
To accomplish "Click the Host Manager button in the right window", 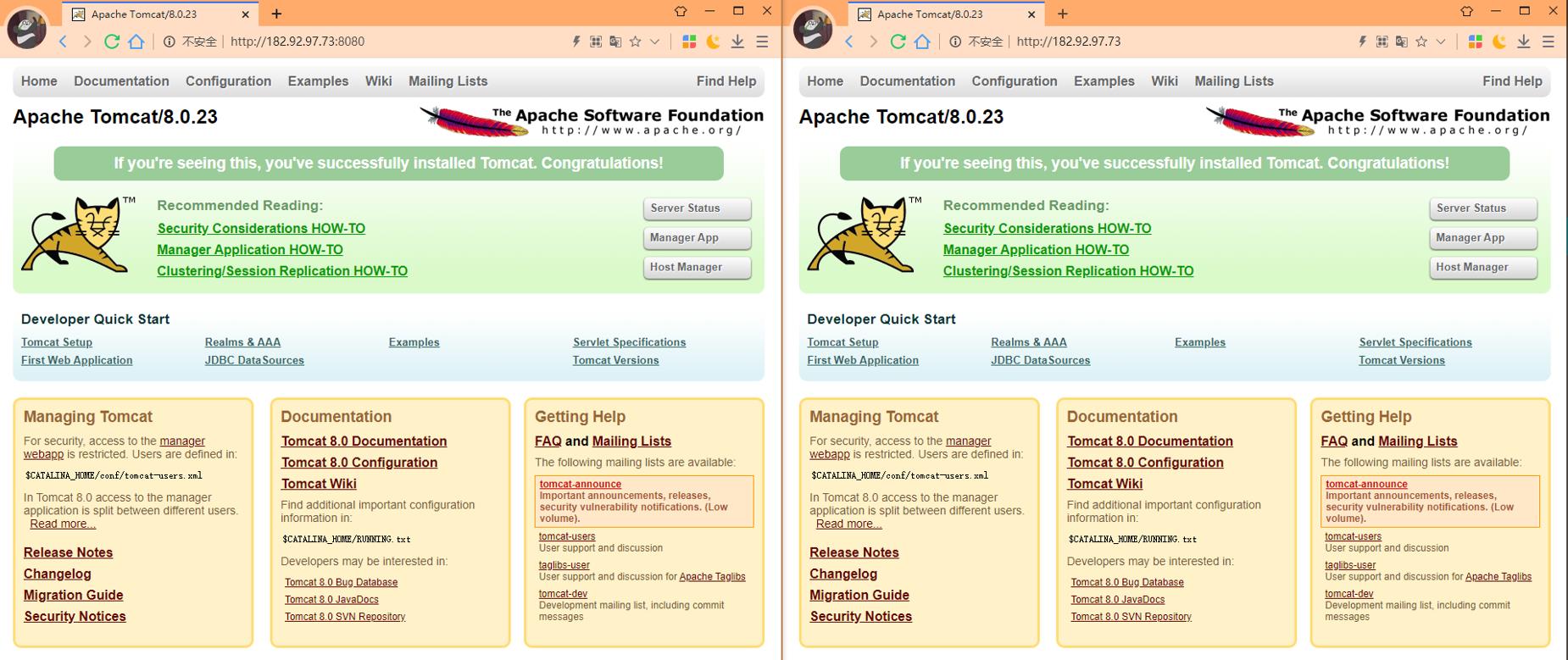I will (x=1483, y=268).
